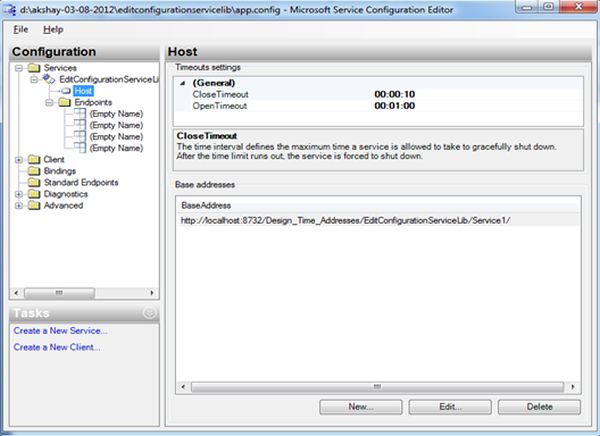Expand the Client tree node
This screenshot has width=600, height=436.
click(x=18, y=160)
